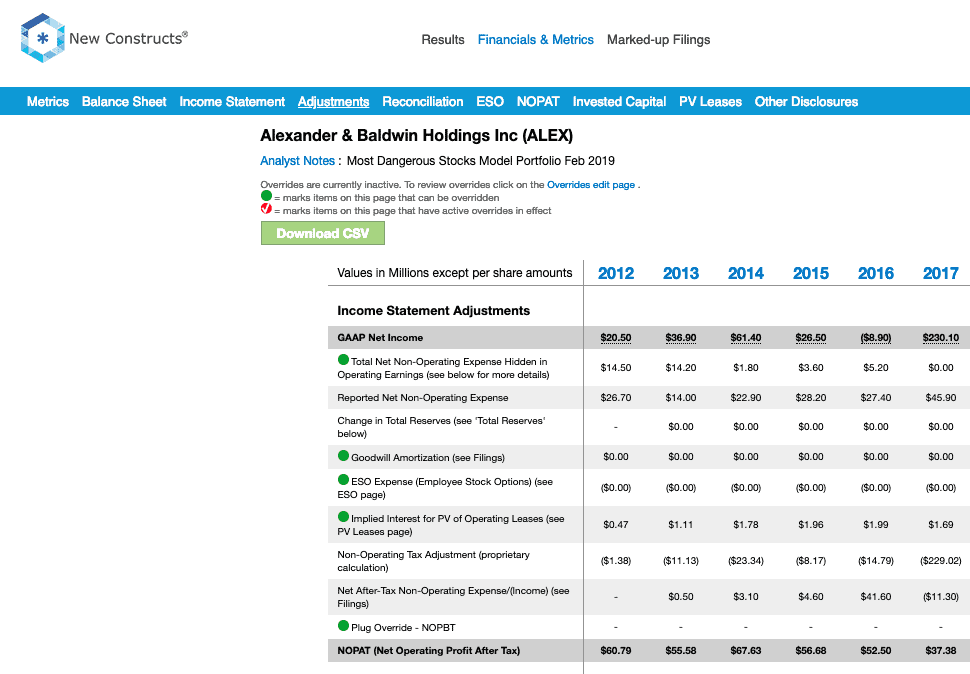Click 2016 GAAP Net Income value ($8.90)
Screen dimensions: 970x674
pos(875,338)
